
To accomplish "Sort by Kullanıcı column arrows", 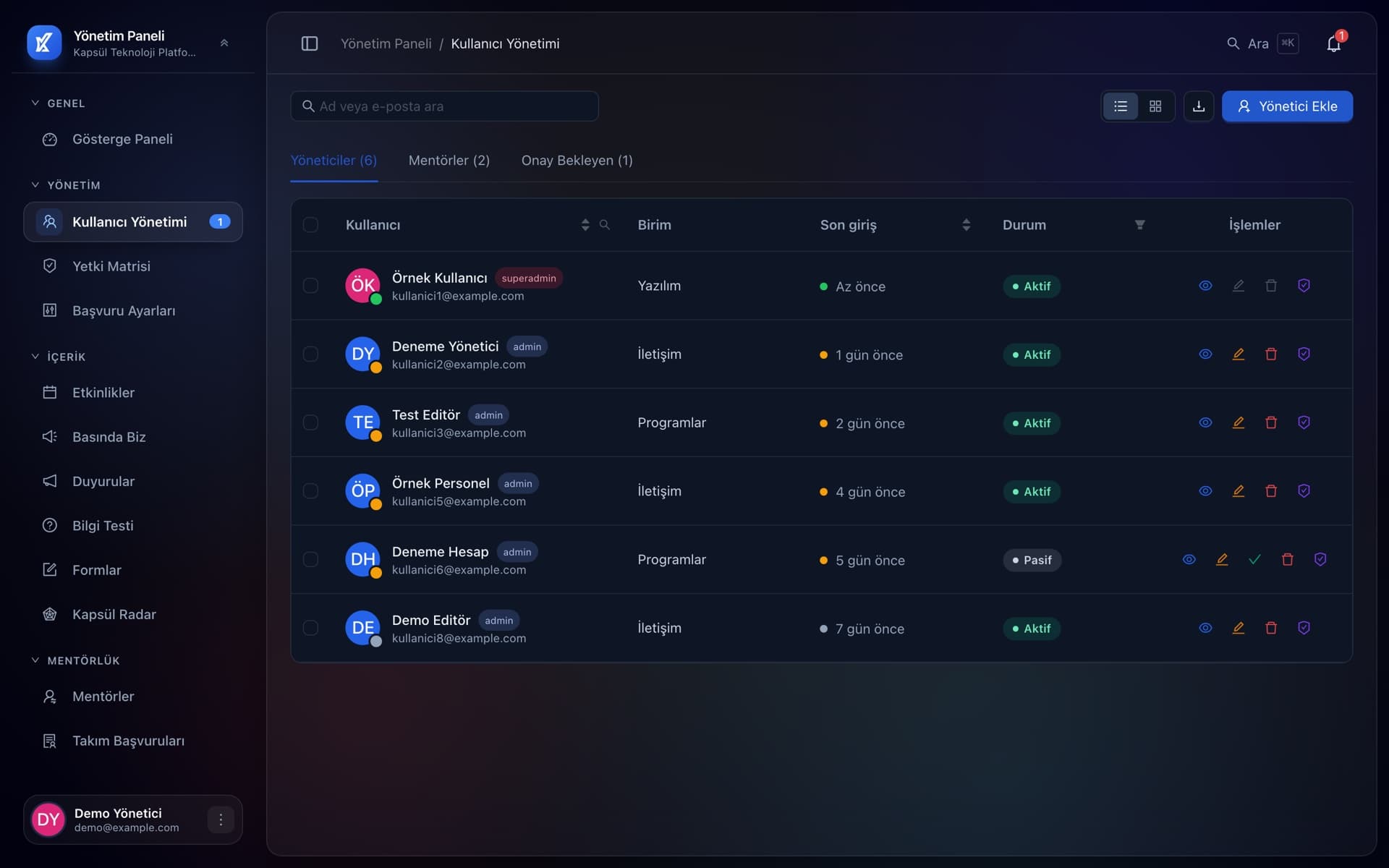I will click(x=585, y=225).
